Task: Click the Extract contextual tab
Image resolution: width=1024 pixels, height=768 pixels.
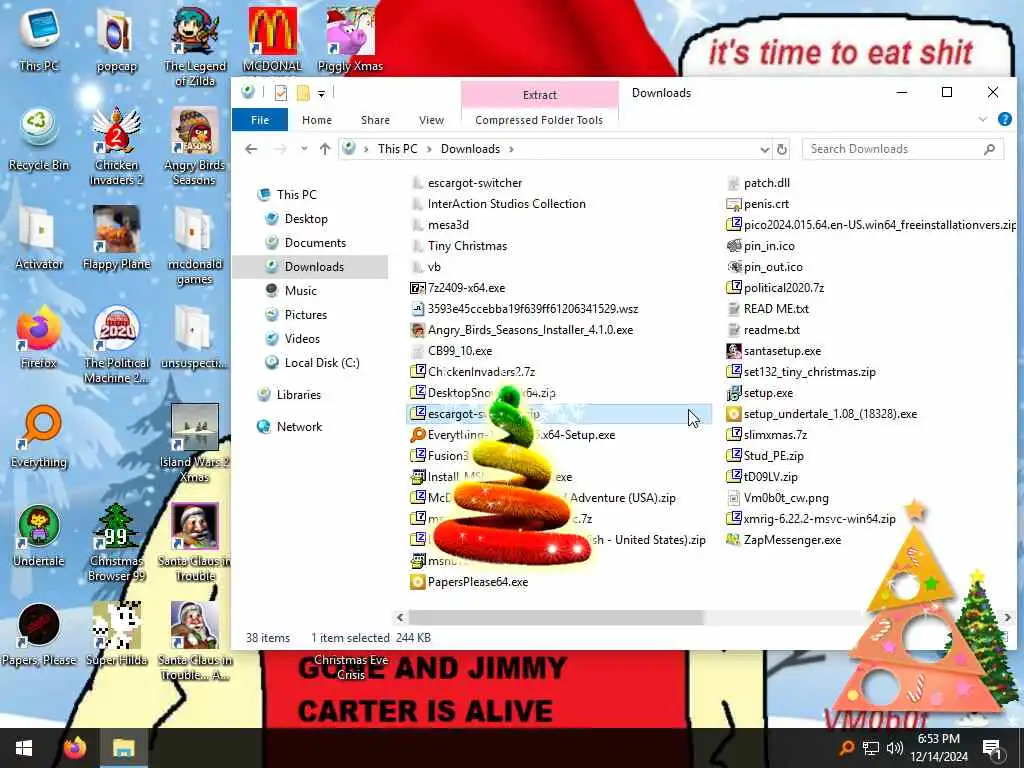Action: (540, 95)
